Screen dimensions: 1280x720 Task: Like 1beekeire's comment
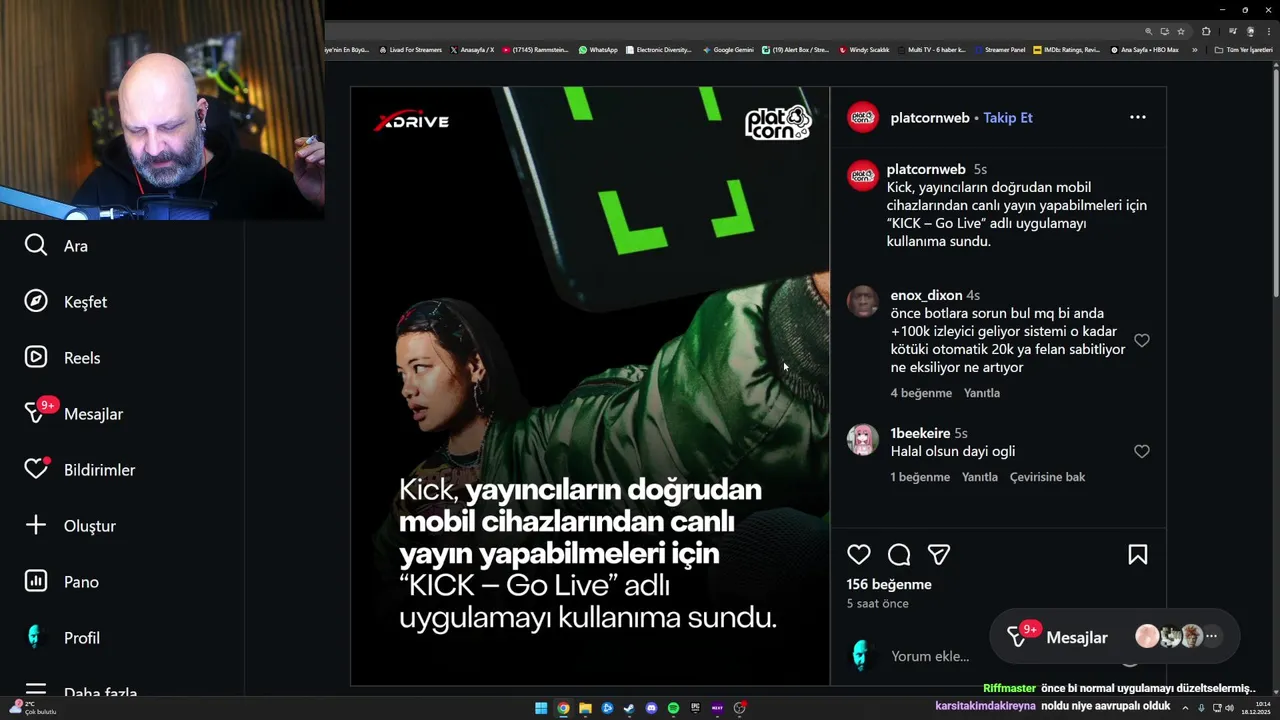tap(1142, 452)
